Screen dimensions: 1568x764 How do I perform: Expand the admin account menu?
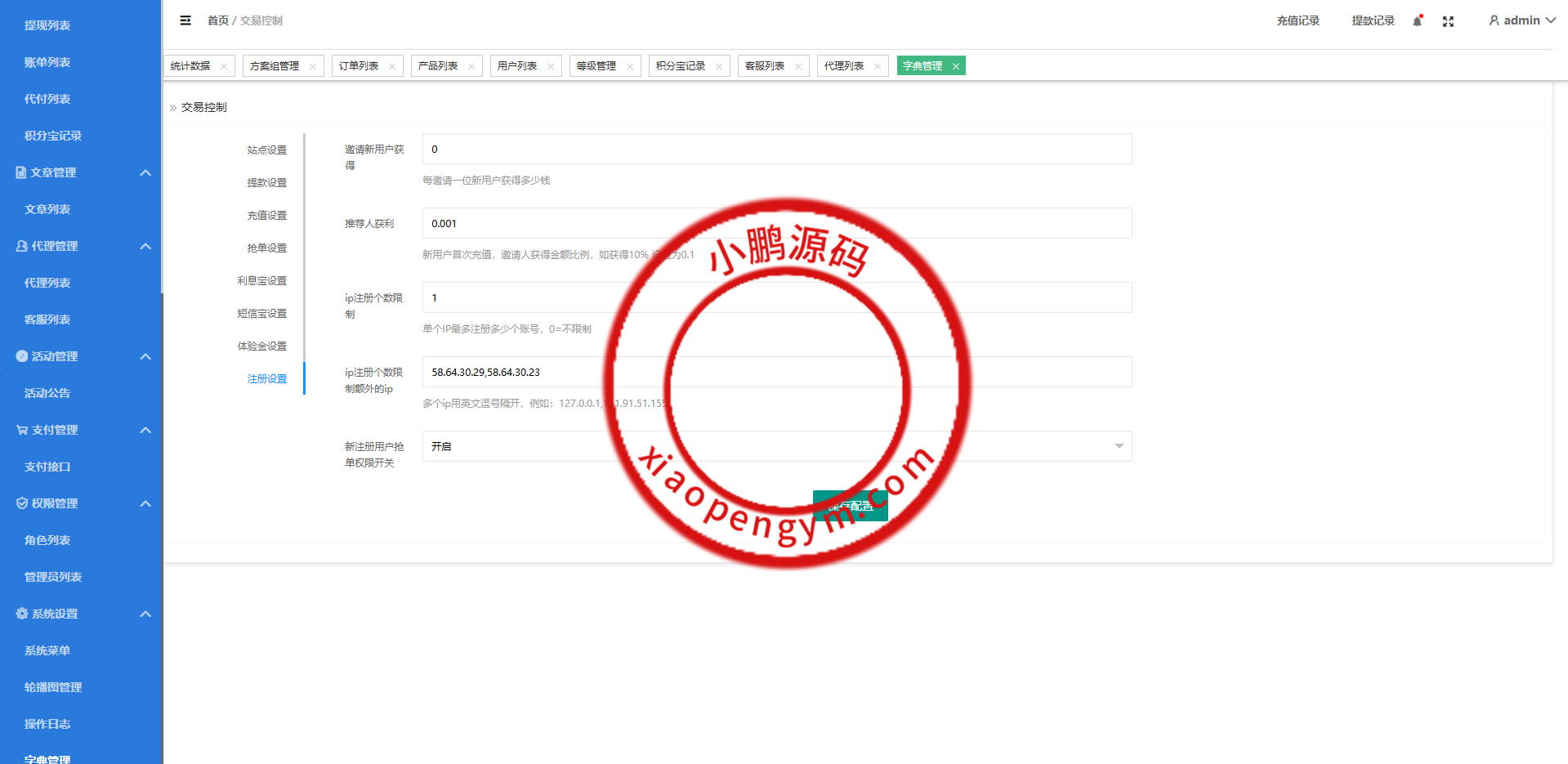1521,20
